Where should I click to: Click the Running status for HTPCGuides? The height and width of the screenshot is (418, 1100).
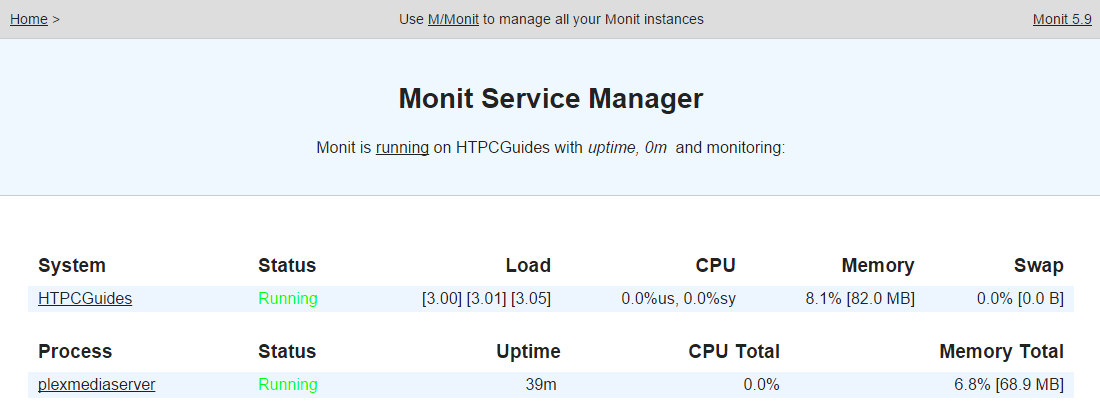(288, 298)
